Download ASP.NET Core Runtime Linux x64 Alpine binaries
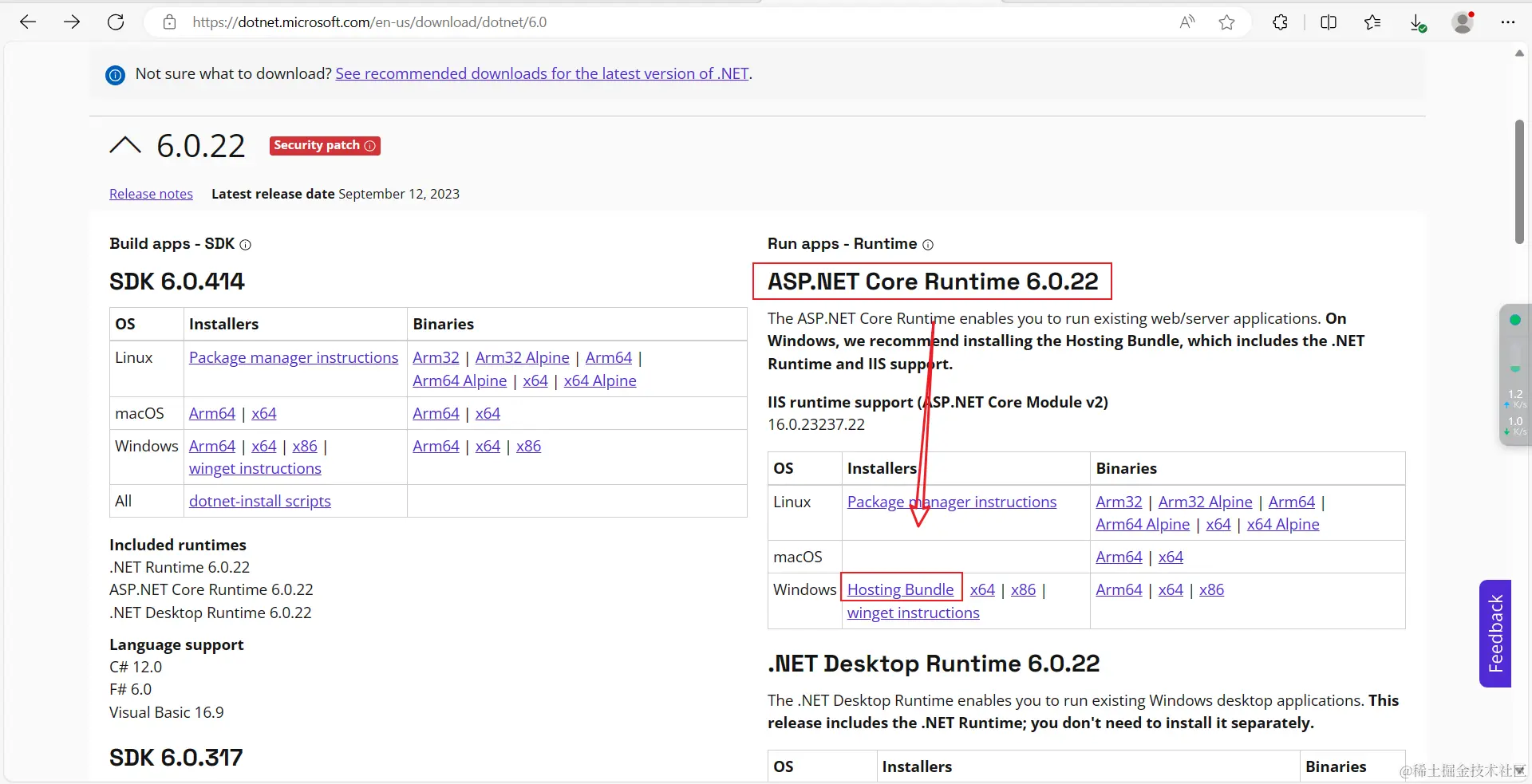 click(1283, 524)
